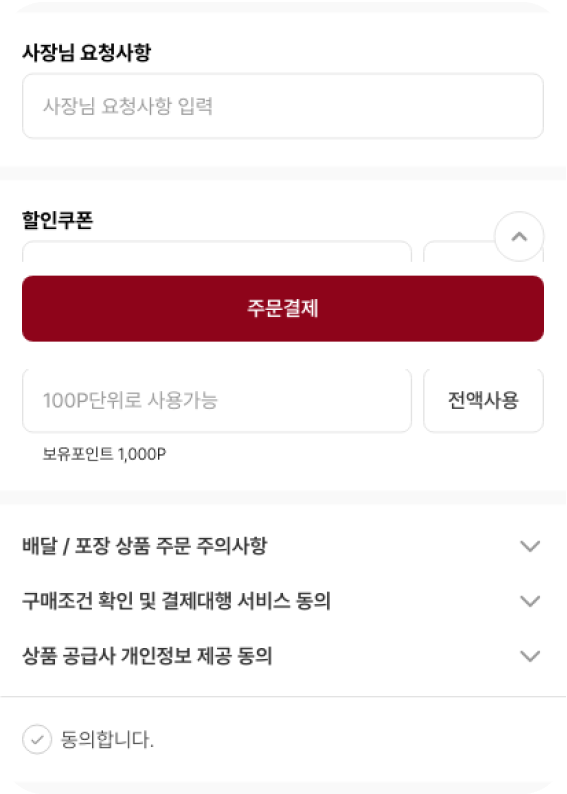
Task: Expand 배달 / 포장 상품 주문 주의사항 chevron
Action: [530, 546]
